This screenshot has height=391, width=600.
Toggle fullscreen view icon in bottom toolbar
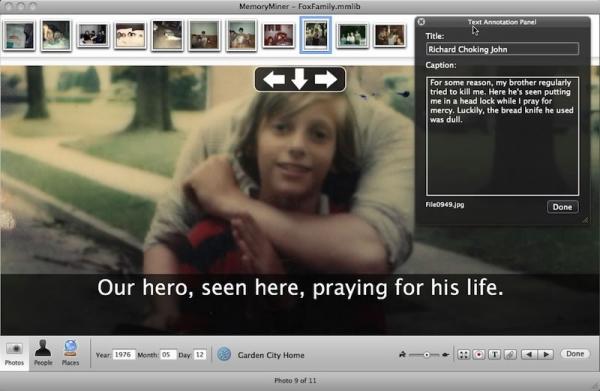(463, 355)
